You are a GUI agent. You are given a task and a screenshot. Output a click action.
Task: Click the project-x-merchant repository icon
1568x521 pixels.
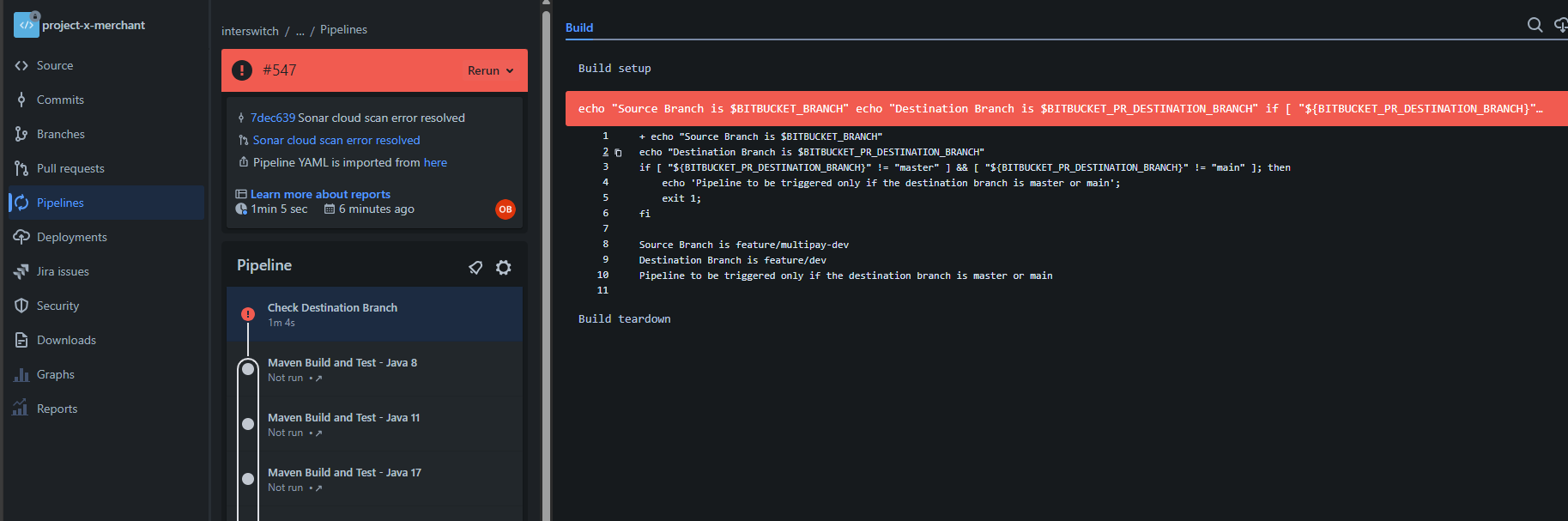(x=26, y=25)
